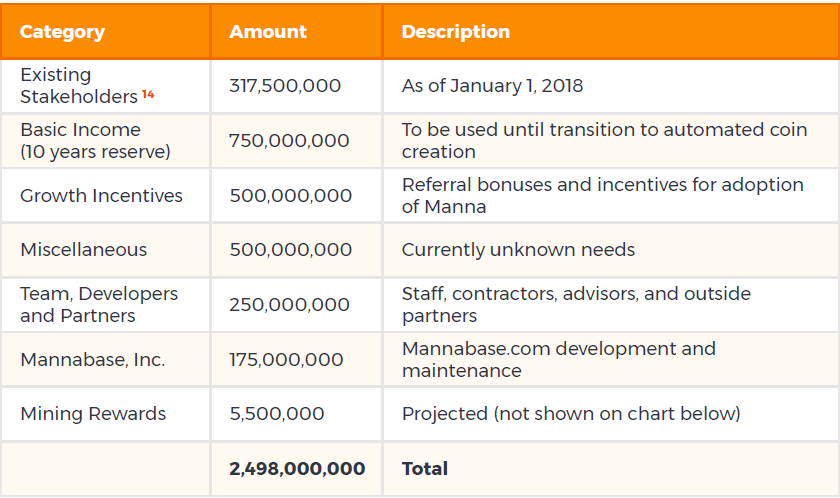Click the 'Referral bonuses and incentives' description

coord(602,196)
